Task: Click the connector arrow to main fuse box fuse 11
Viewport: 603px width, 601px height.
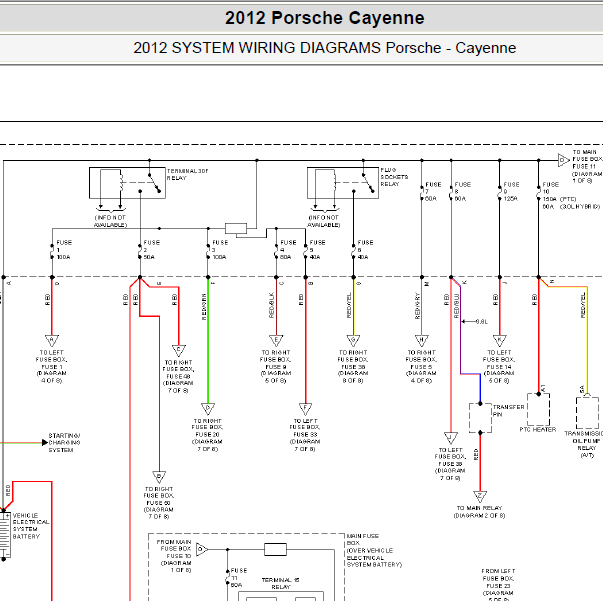Action: (563, 160)
